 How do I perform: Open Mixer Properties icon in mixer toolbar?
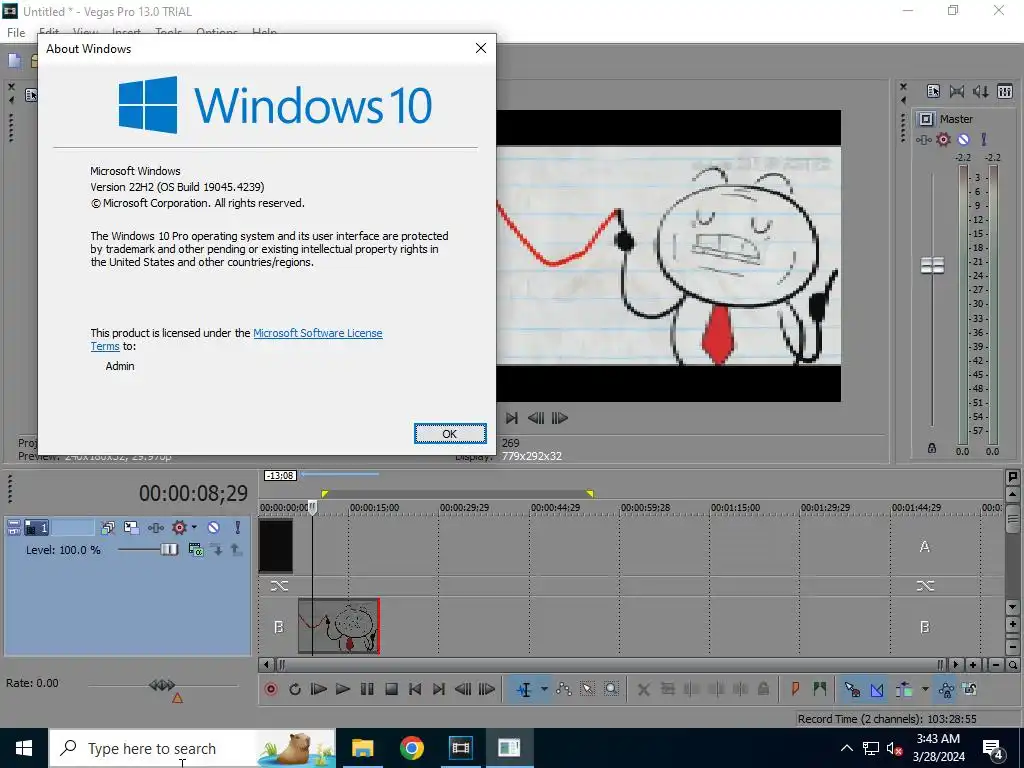[933, 91]
